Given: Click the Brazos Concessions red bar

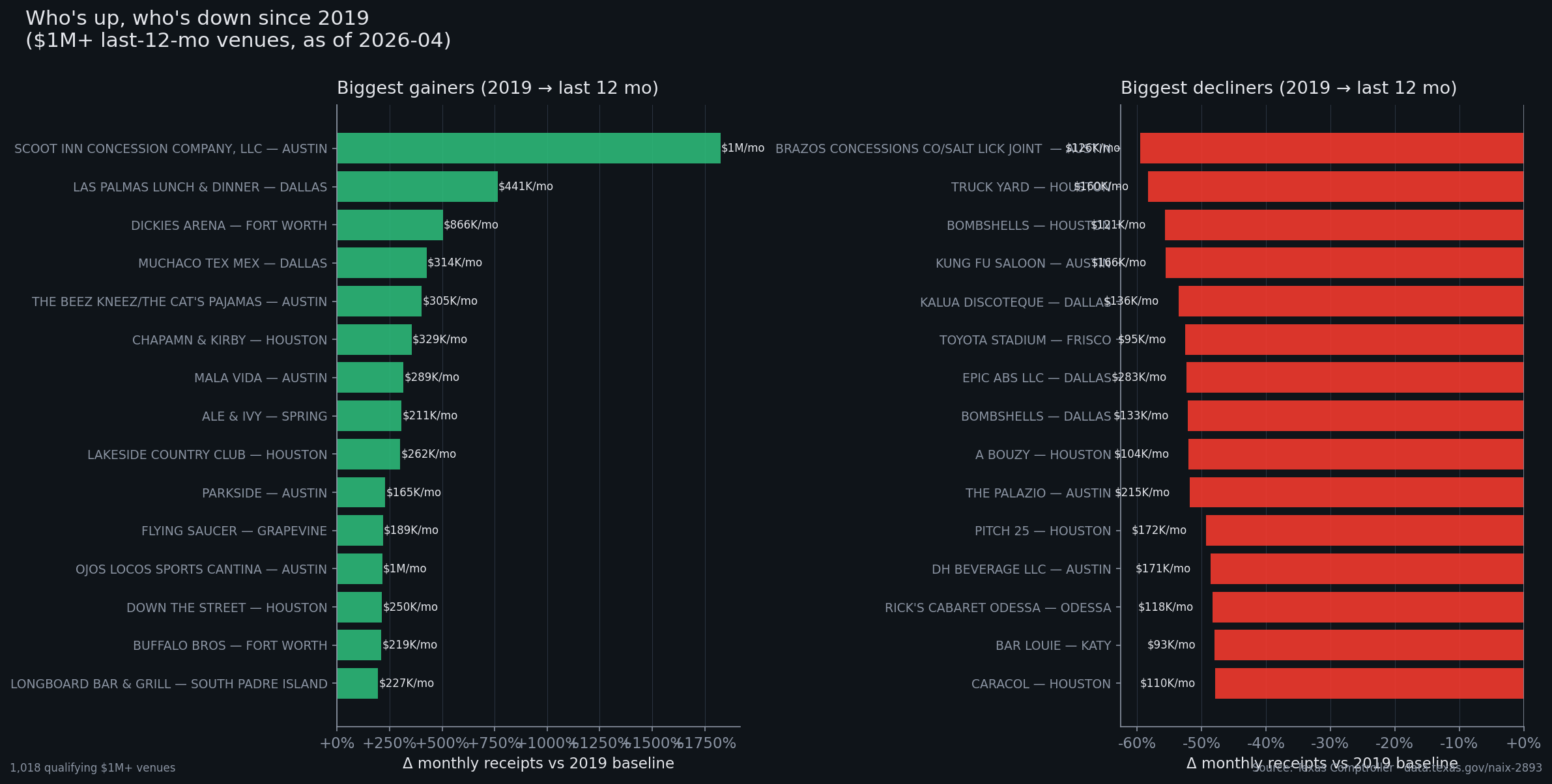Looking at the screenshot, I should [1331, 148].
